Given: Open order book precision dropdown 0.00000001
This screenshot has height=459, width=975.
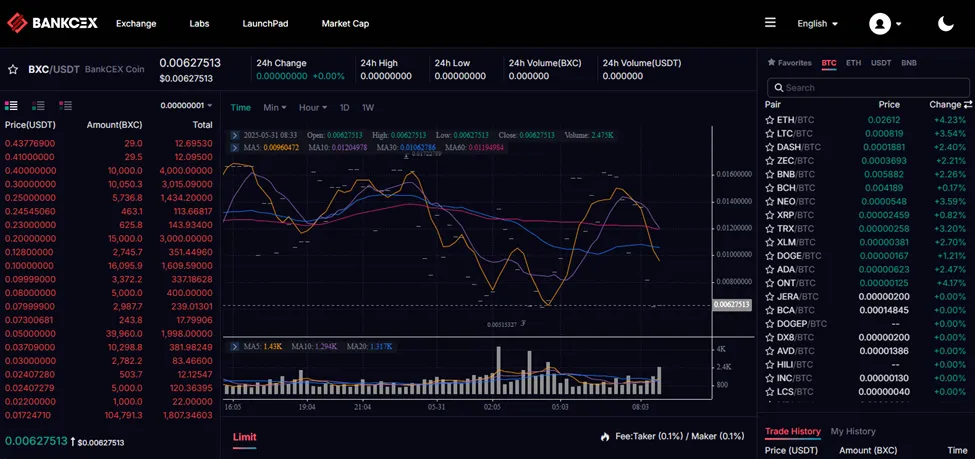Looking at the screenshot, I should click(187, 106).
